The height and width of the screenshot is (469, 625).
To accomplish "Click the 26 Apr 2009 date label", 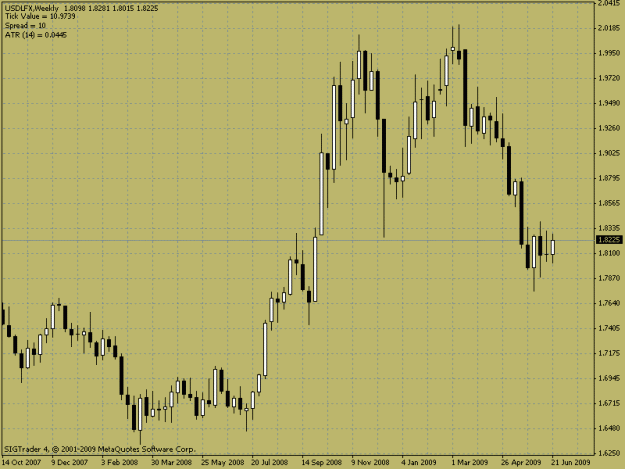I will [521, 463].
